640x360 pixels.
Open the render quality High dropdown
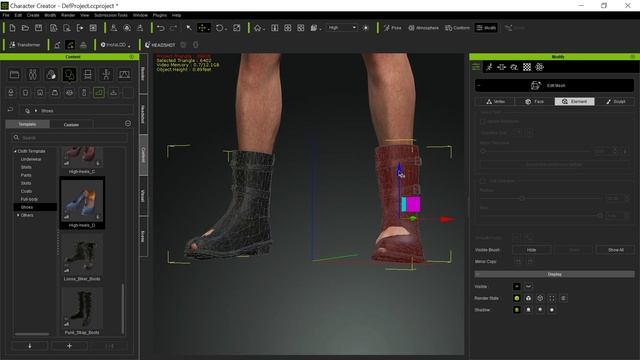coord(342,28)
